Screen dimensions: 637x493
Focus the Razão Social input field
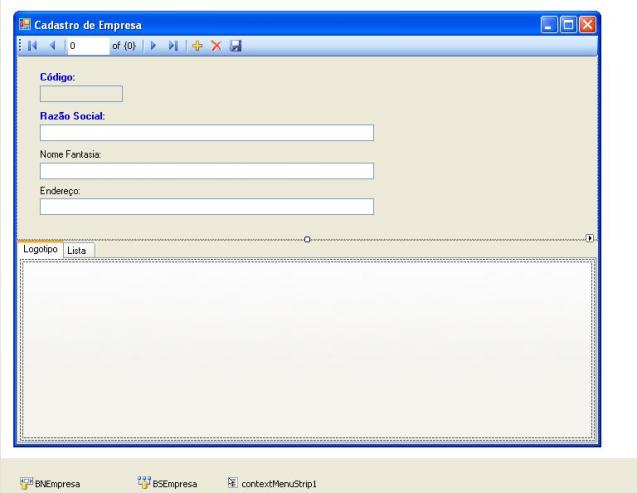[x=207, y=133]
